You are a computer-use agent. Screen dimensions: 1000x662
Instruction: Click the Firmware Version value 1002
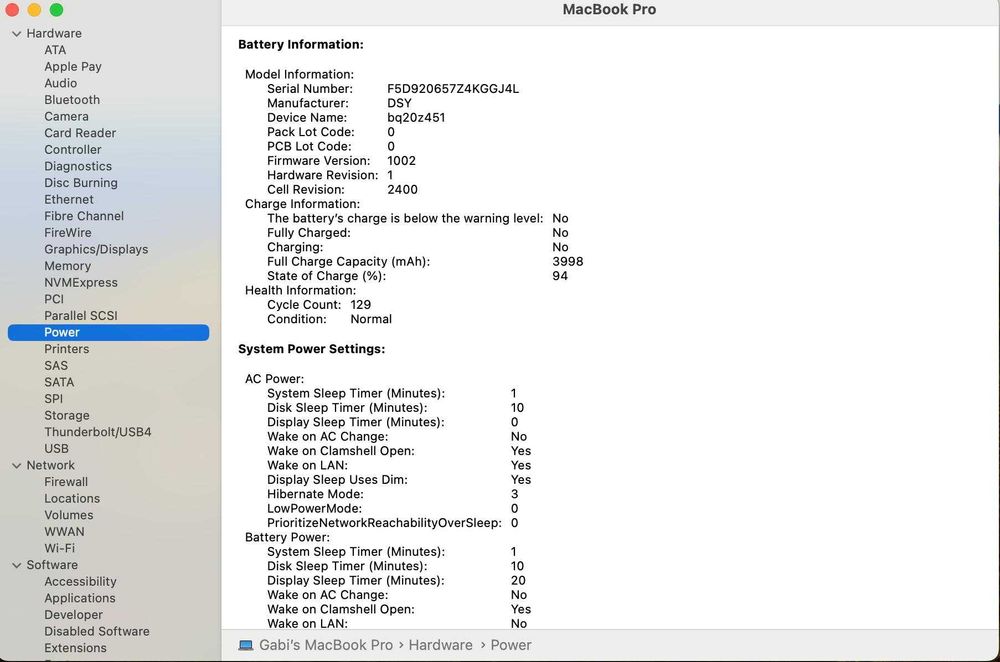pos(401,161)
